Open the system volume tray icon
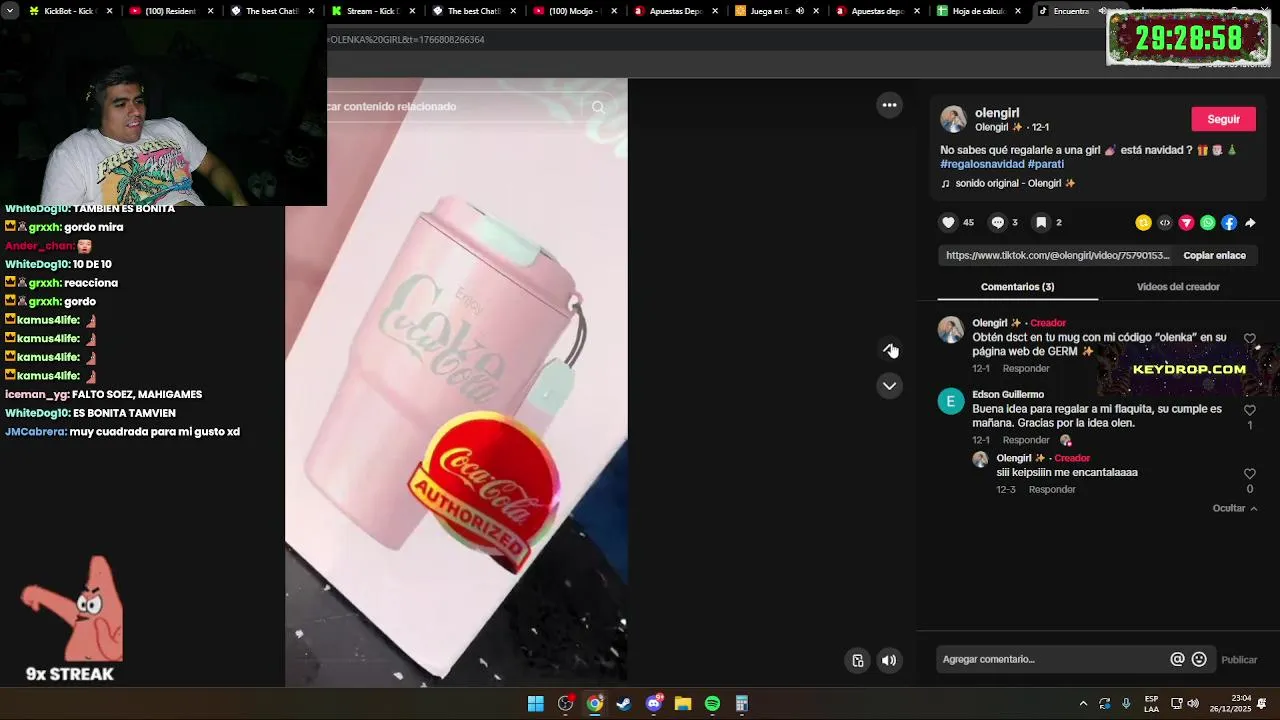This screenshot has width=1280, height=720. pos(1193,704)
